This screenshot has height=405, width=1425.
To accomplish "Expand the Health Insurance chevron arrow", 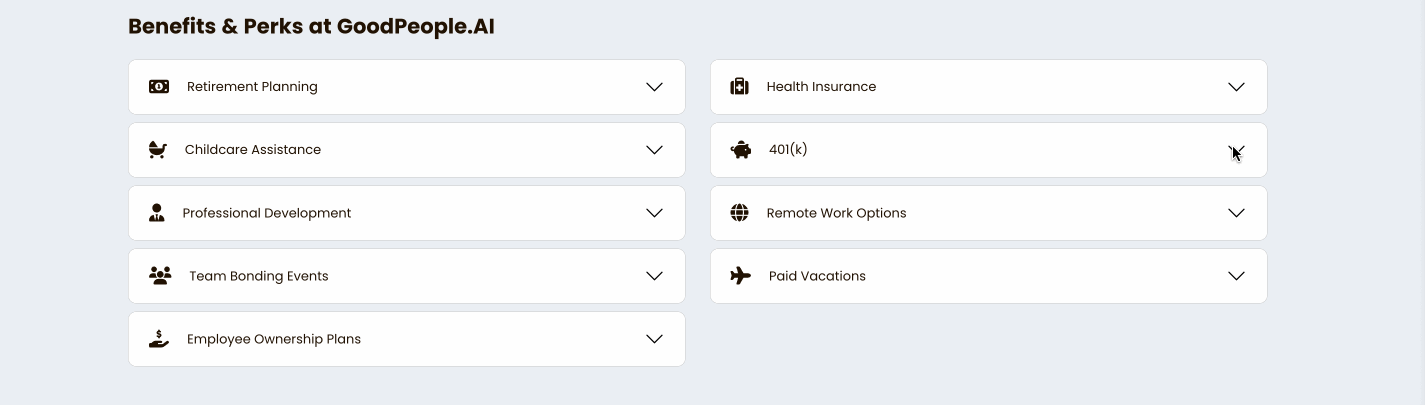I will pyautogui.click(x=1237, y=87).
